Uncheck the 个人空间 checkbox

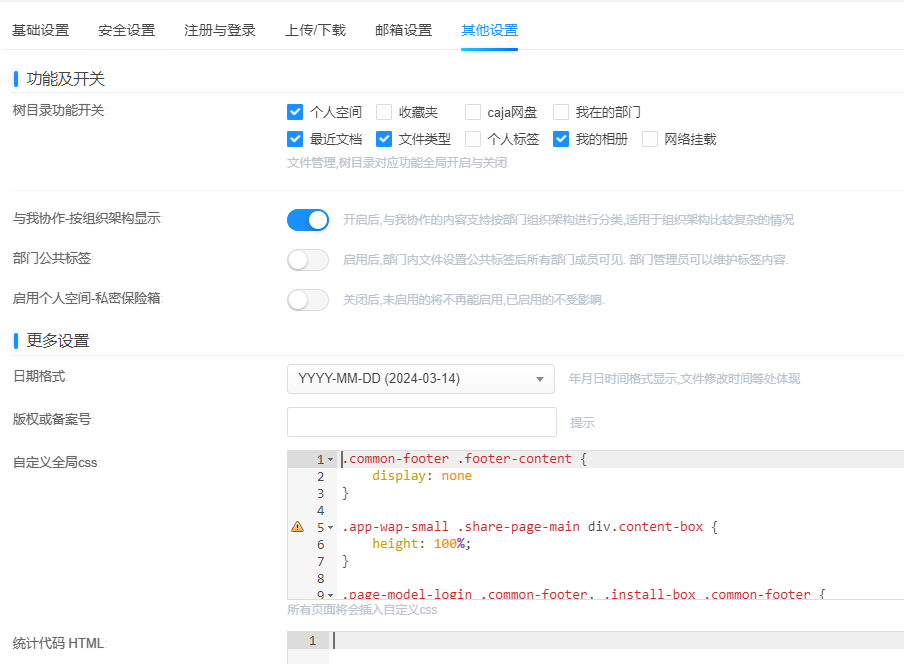tap(295, 112)
